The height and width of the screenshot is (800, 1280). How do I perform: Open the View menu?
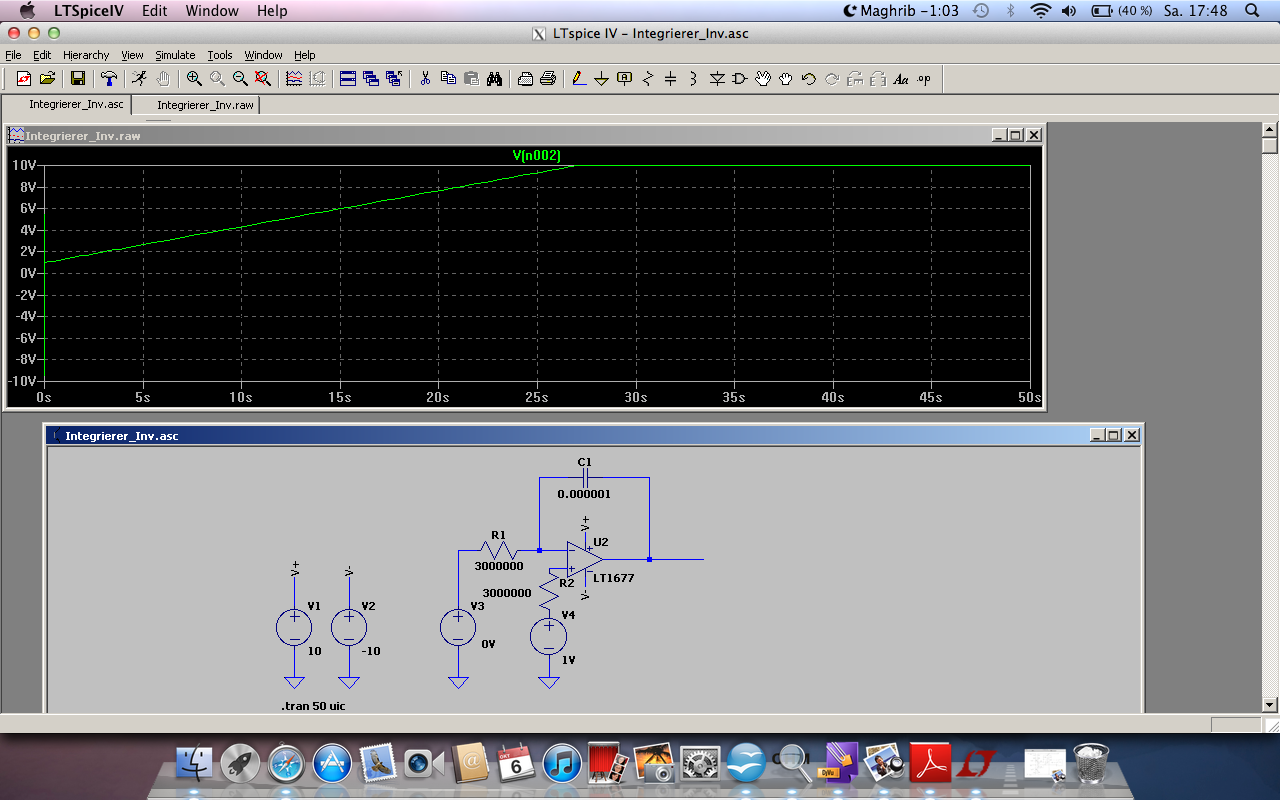pyautogui.click(x=132, y=55)
